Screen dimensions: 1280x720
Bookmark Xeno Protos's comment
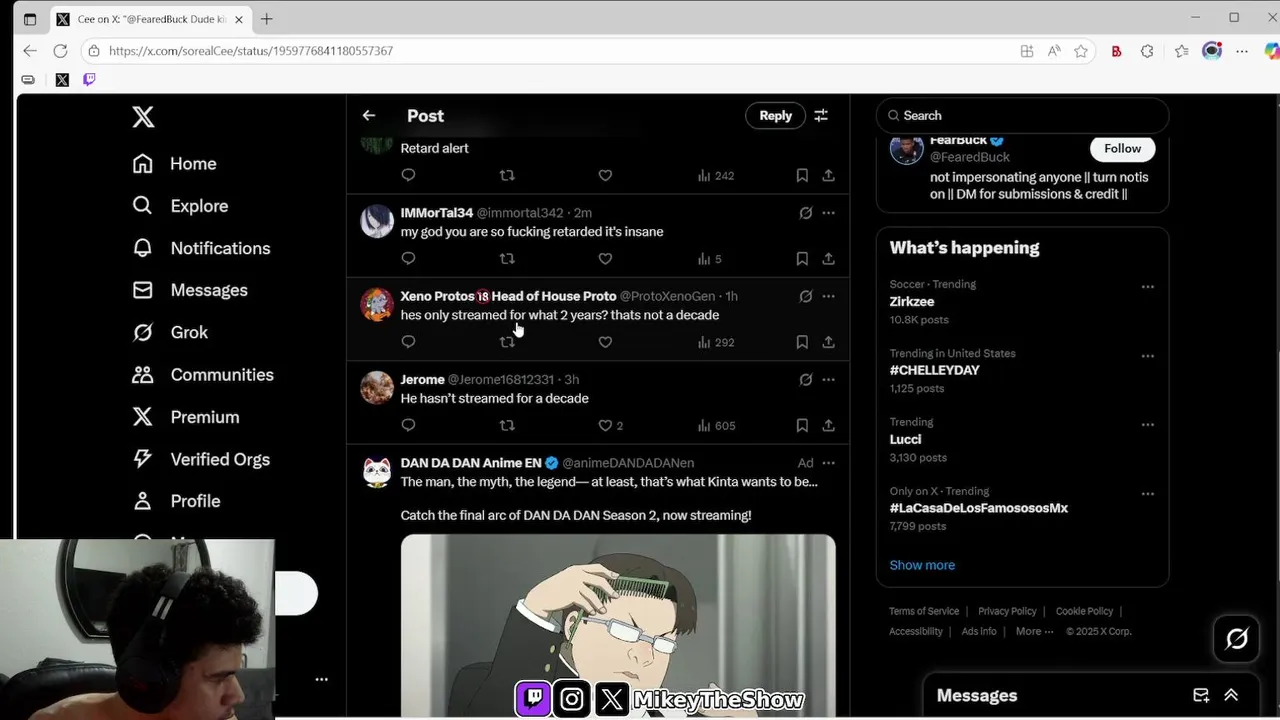click(x=802, y=342)
